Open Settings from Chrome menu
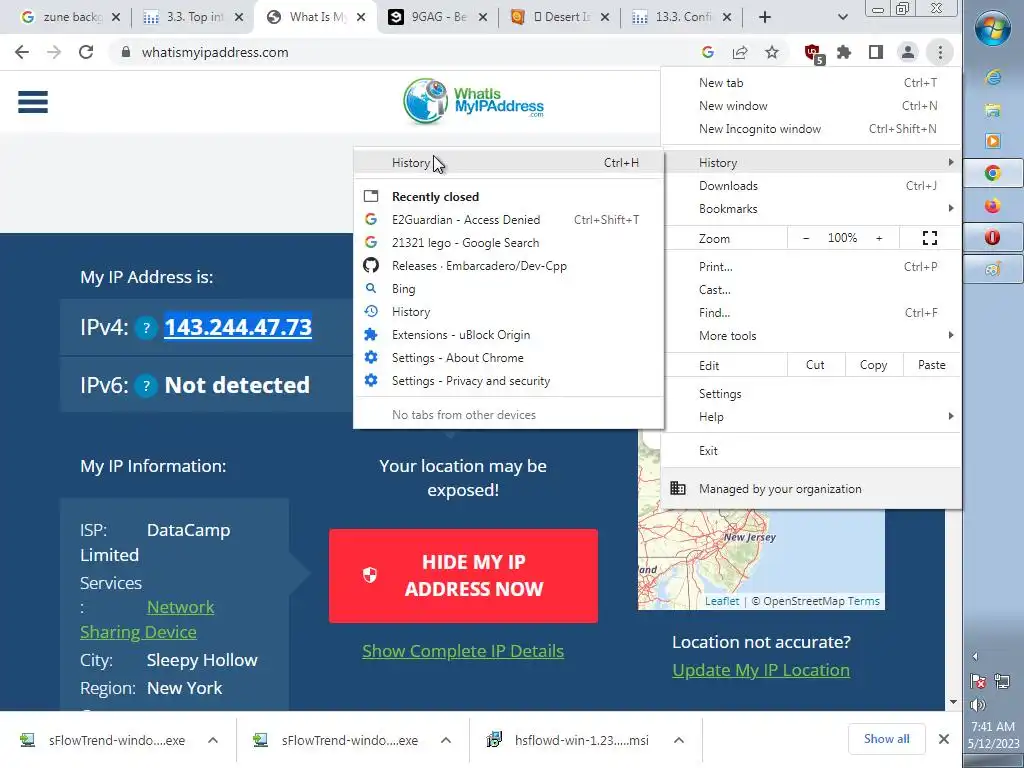The width and height of the screenshot is (1024, 768). point(811,394)
